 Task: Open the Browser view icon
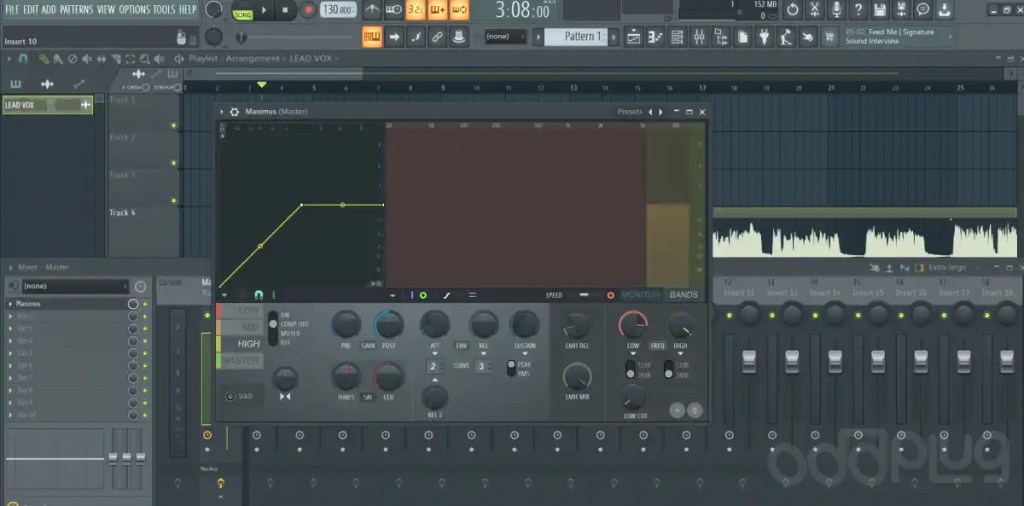click(x=721, y=37)
